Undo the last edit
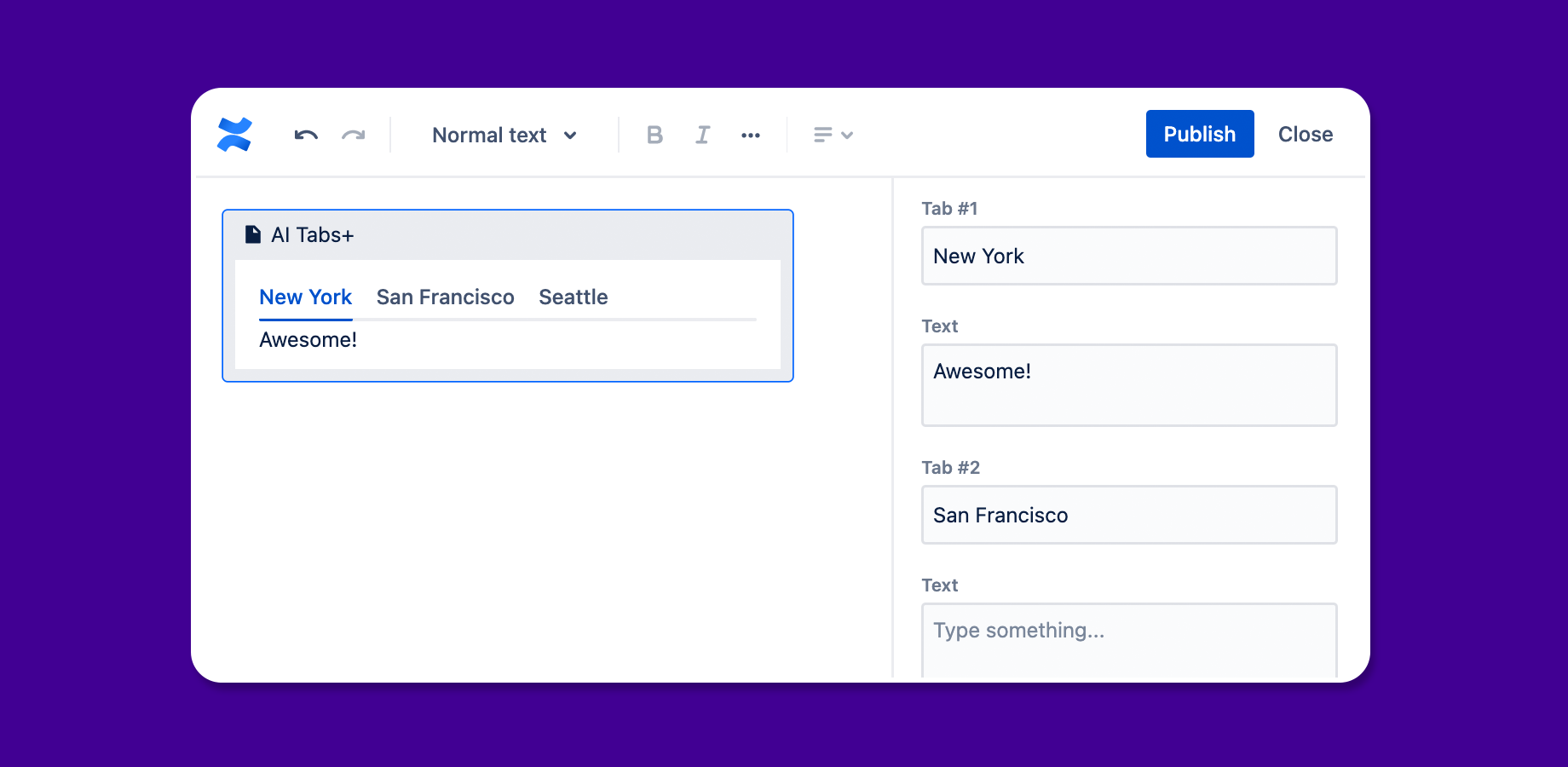 306,135
